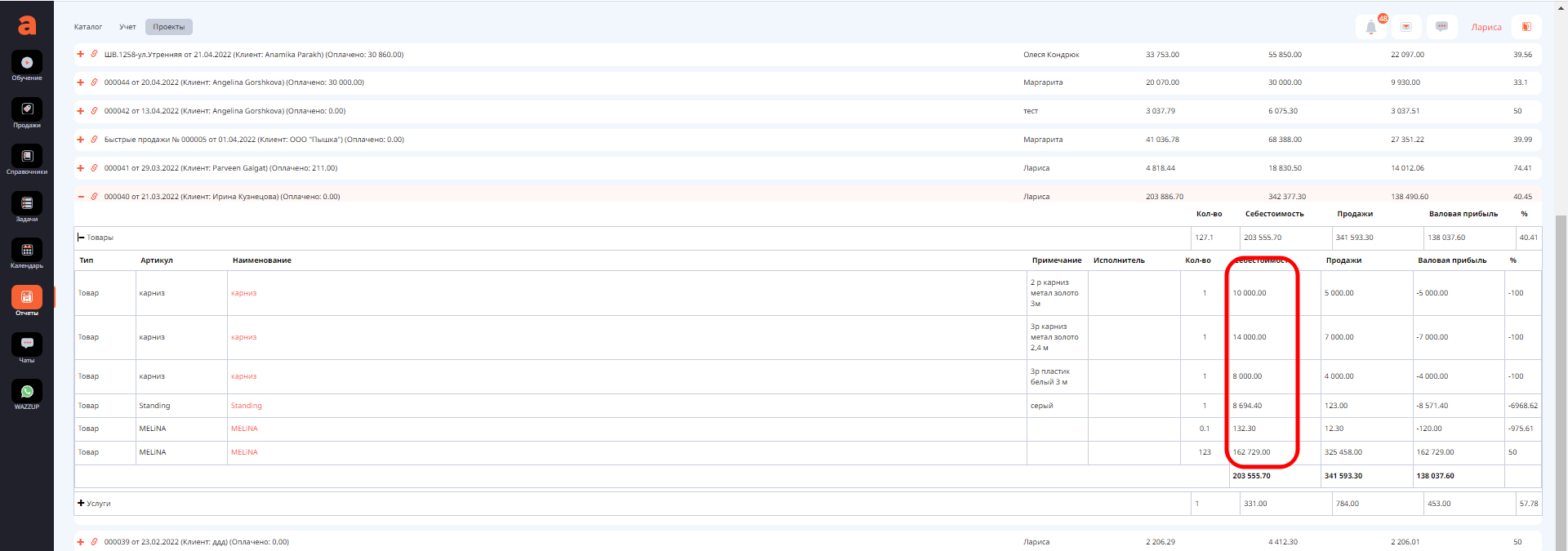Switch to the Каталог tab
The image size is (1568, 551).
click(x=88, y=27)
